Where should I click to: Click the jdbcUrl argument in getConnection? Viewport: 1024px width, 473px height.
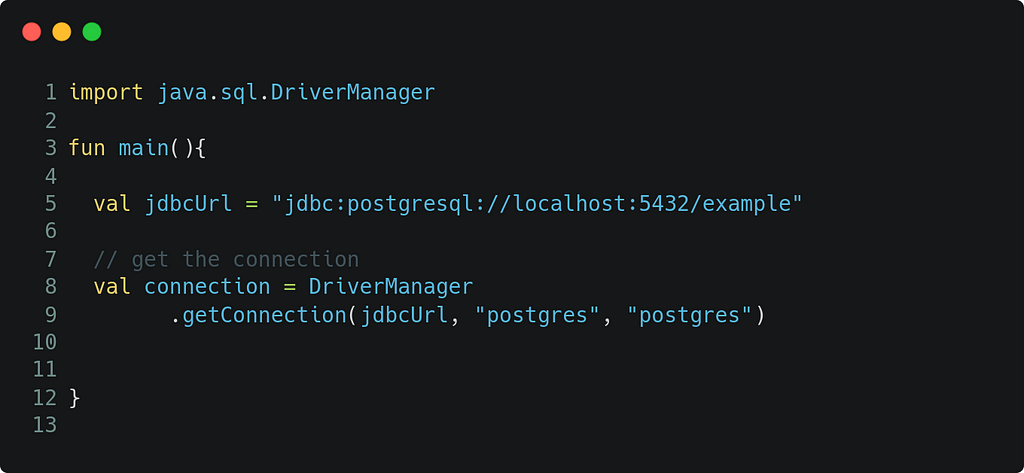[404, 316]
